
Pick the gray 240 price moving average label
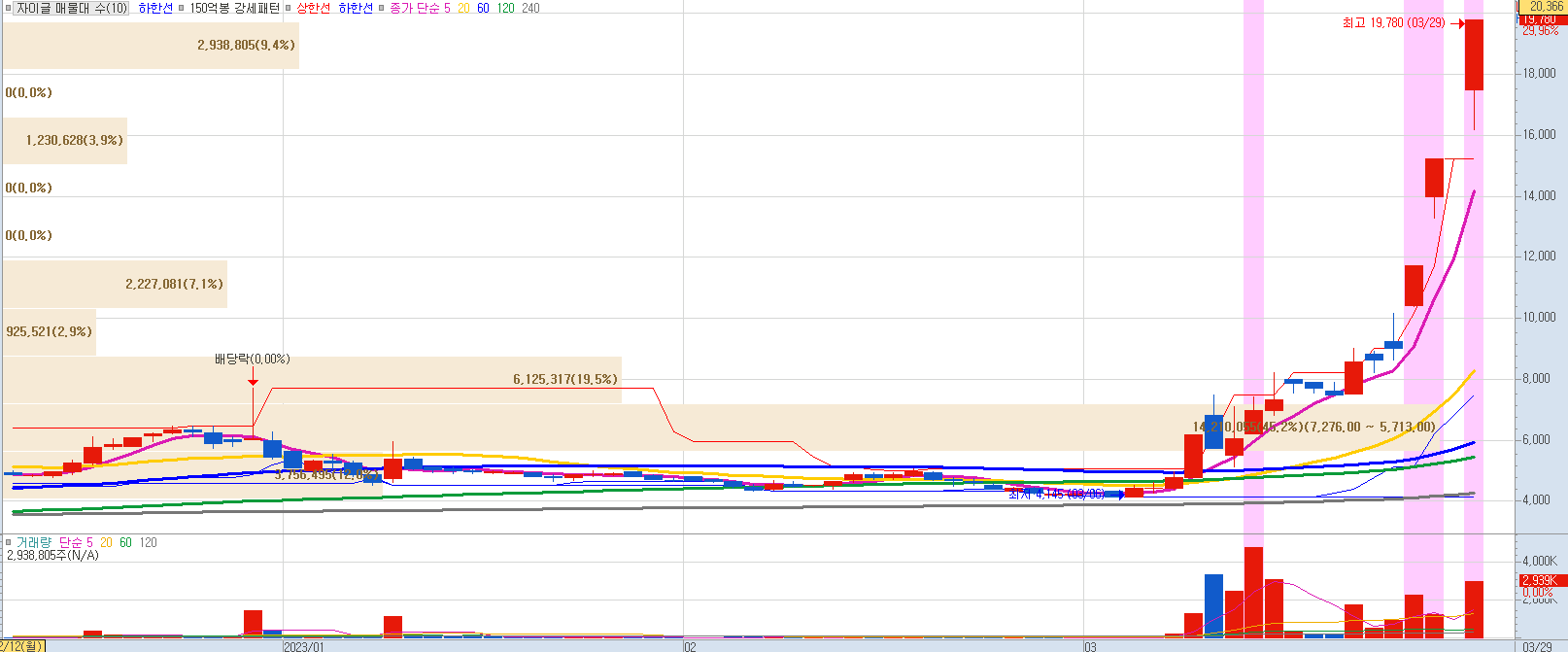tap(530, 8)
